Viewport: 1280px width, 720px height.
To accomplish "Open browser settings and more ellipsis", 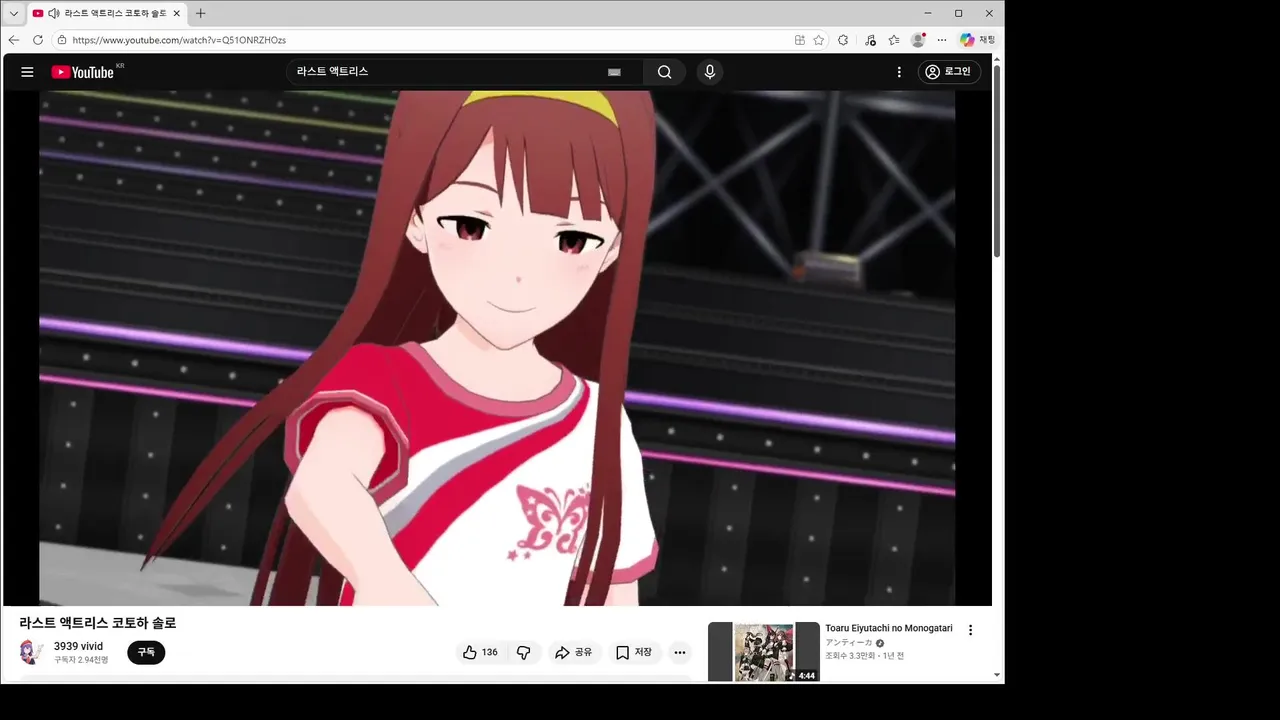I will pos(942,40).
